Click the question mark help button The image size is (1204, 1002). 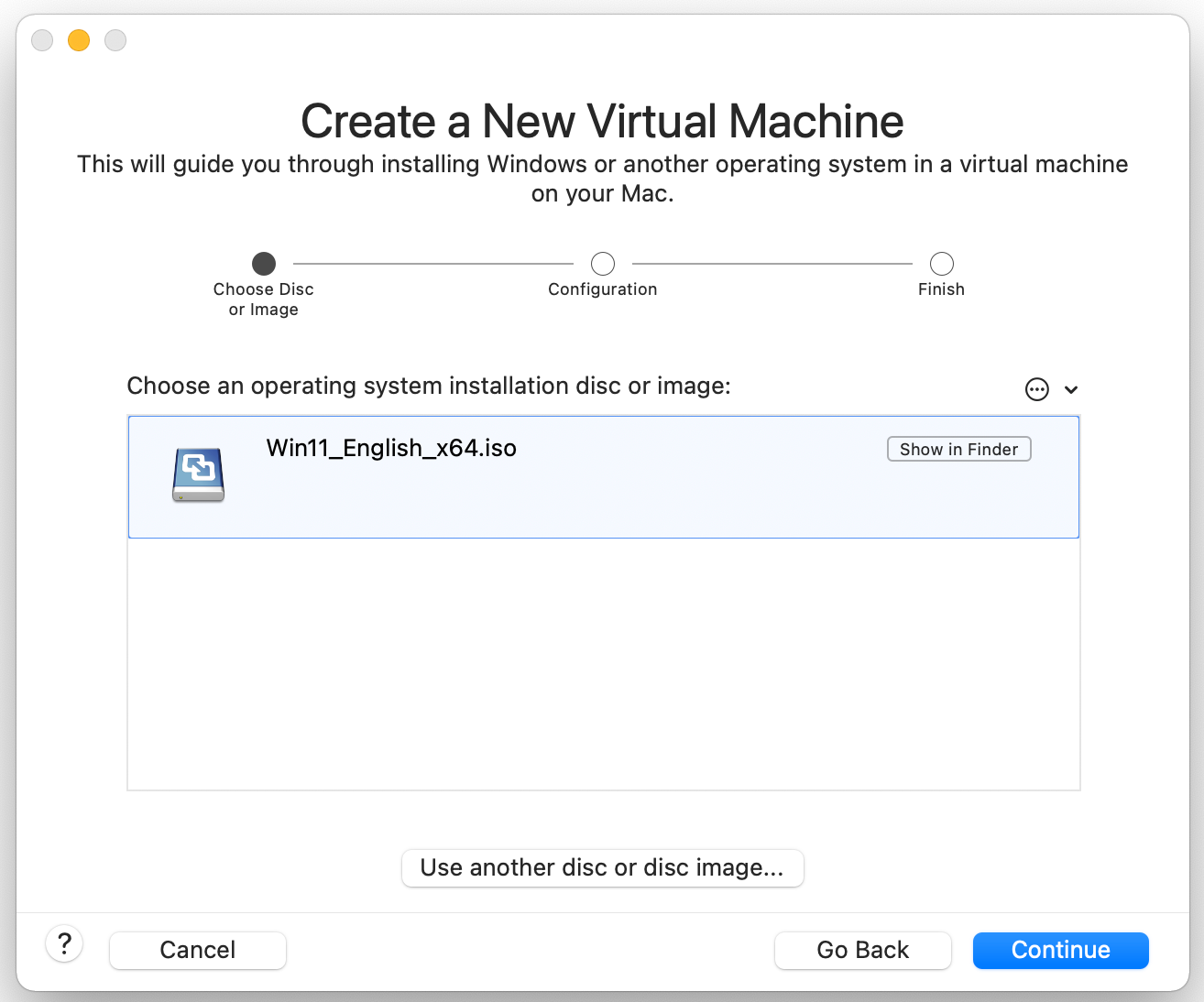[x=64, y=943]
